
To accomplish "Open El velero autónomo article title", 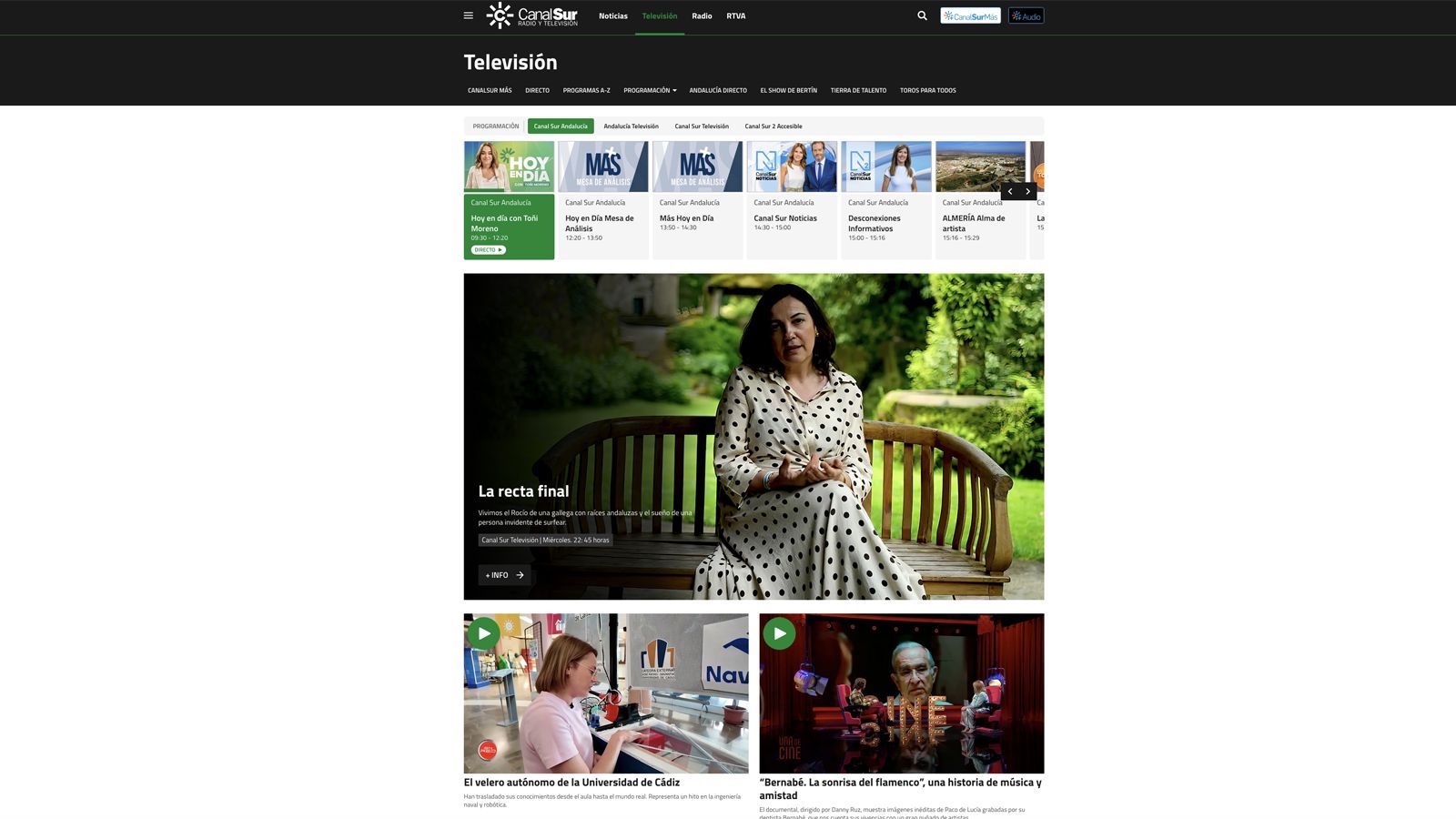I will [x=571, y=783].
